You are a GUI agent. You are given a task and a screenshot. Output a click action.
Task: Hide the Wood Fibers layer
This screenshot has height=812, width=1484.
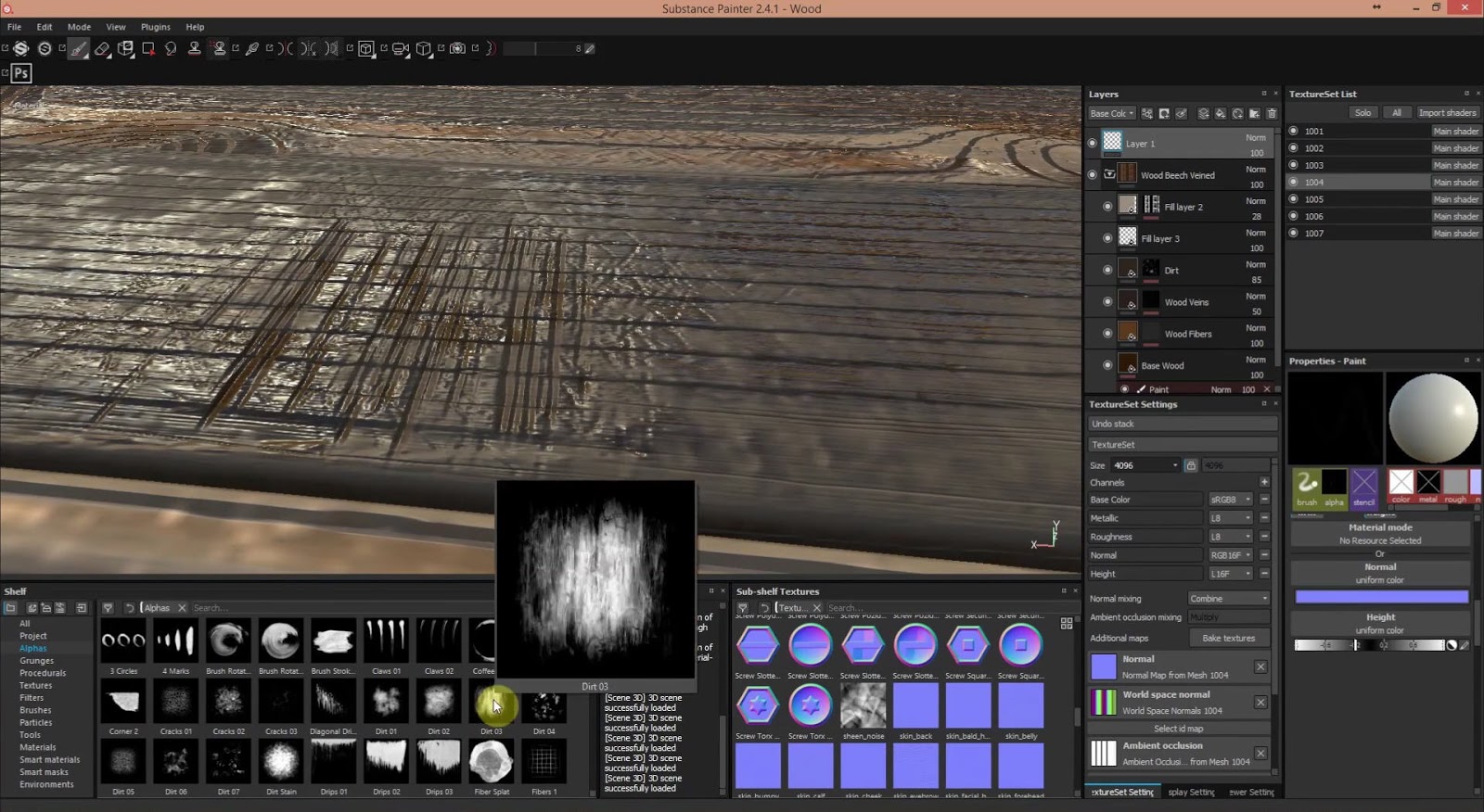point(1107,333)
